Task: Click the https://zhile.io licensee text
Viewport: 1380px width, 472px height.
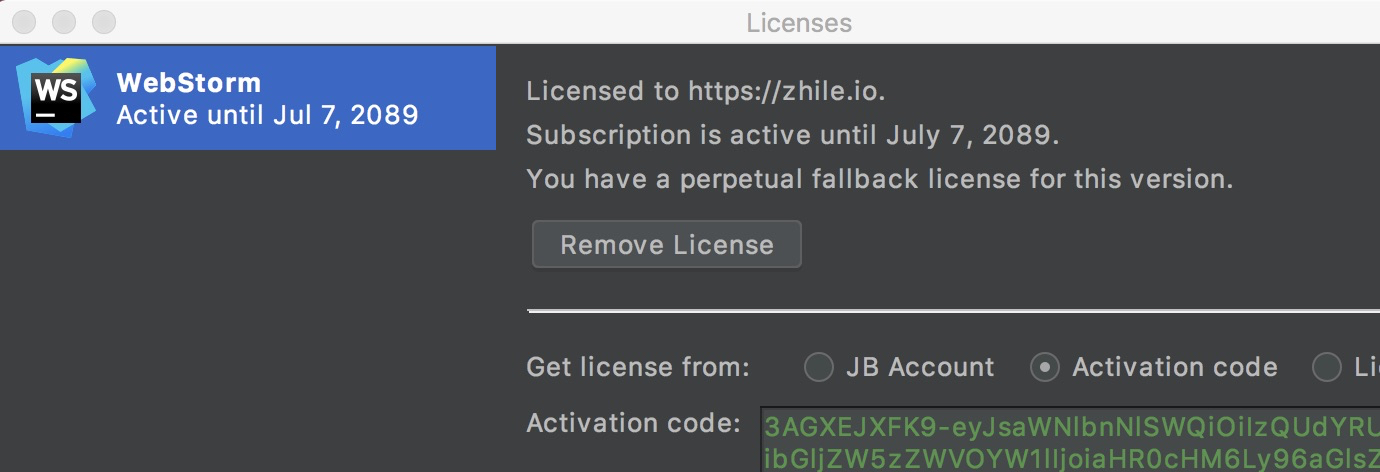Action: click(784, 91)
